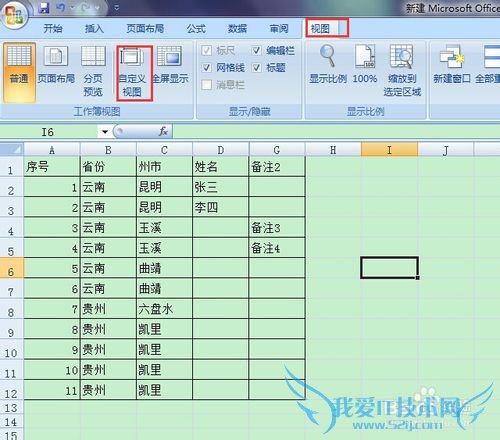Select row 12 header
The height and width of the screenshot is (440, 500).
point(11,390)
